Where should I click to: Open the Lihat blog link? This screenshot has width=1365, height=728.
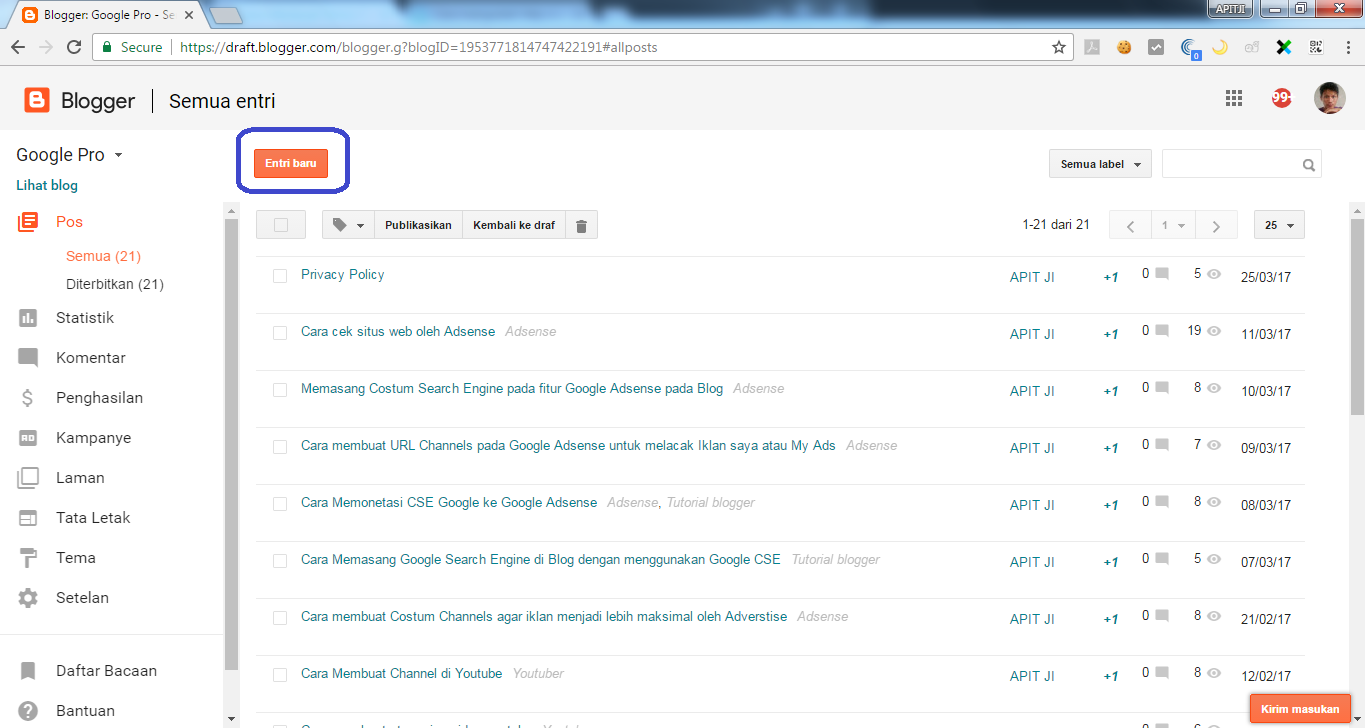point(46,184)
